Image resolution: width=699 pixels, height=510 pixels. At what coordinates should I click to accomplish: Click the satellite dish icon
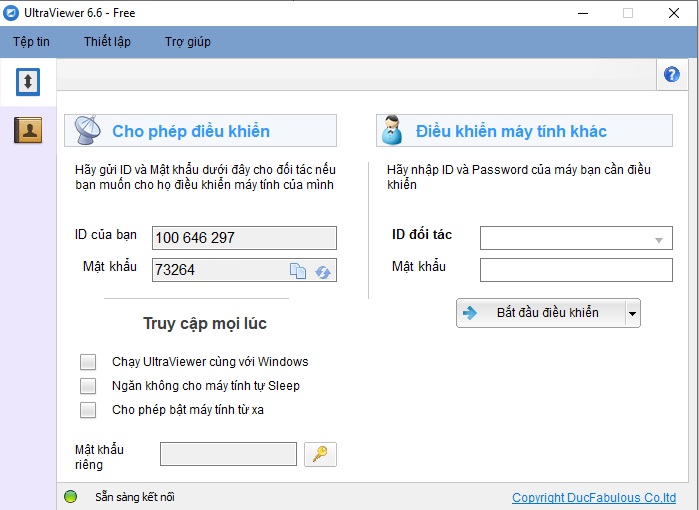tap(87, 130)
